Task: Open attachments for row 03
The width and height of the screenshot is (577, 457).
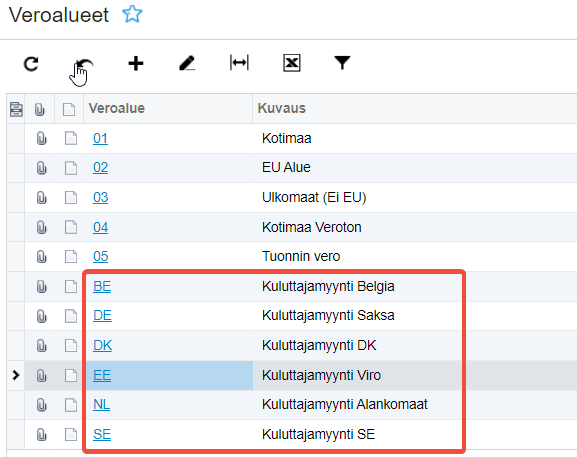Action: click(42, 198)
